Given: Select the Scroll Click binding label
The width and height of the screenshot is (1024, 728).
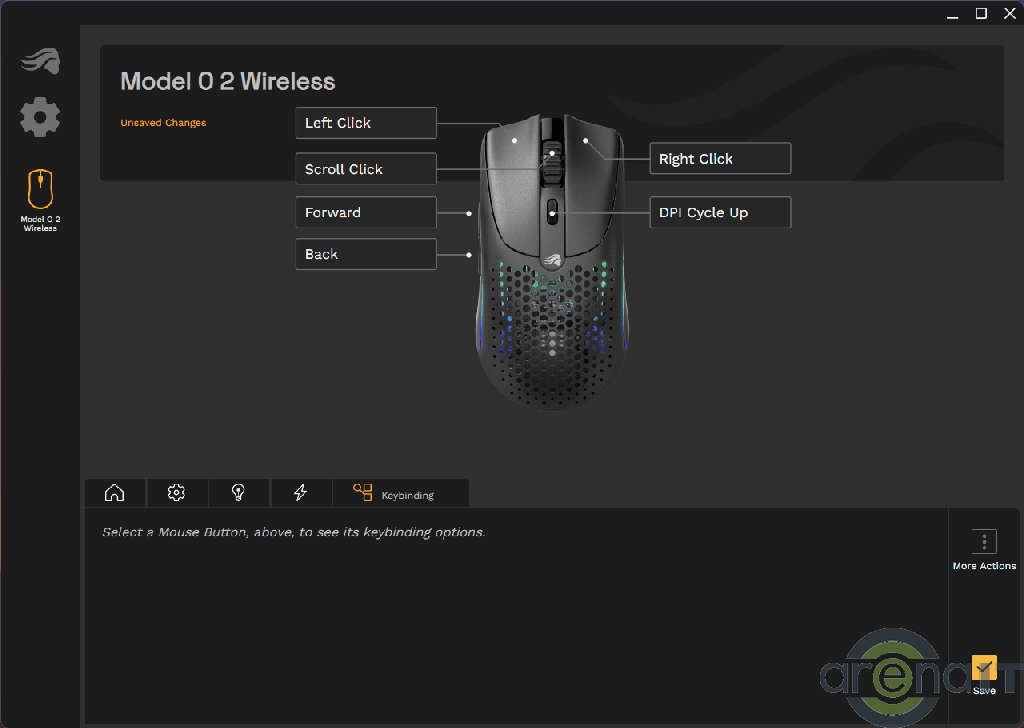Looking at the screenshot, I should 365,169.
